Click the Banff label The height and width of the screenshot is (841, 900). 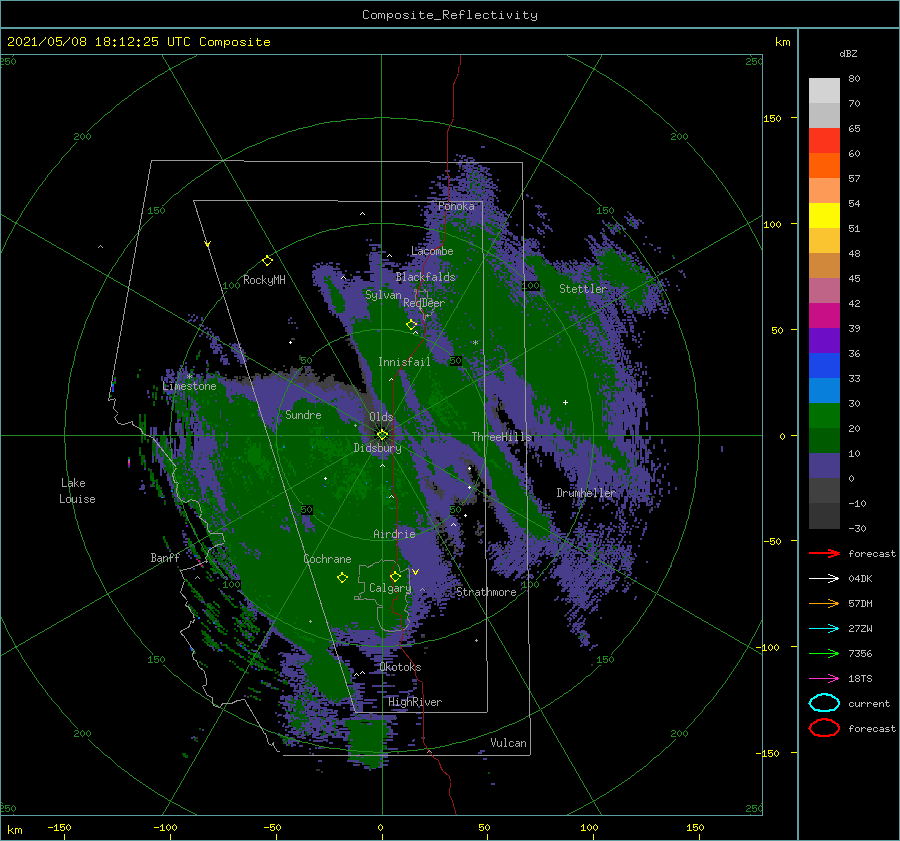165,557
